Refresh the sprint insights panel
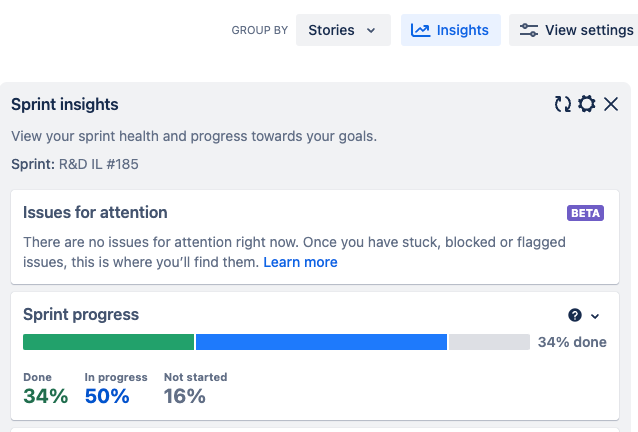638x432 pixels. (x=563, y=104)
